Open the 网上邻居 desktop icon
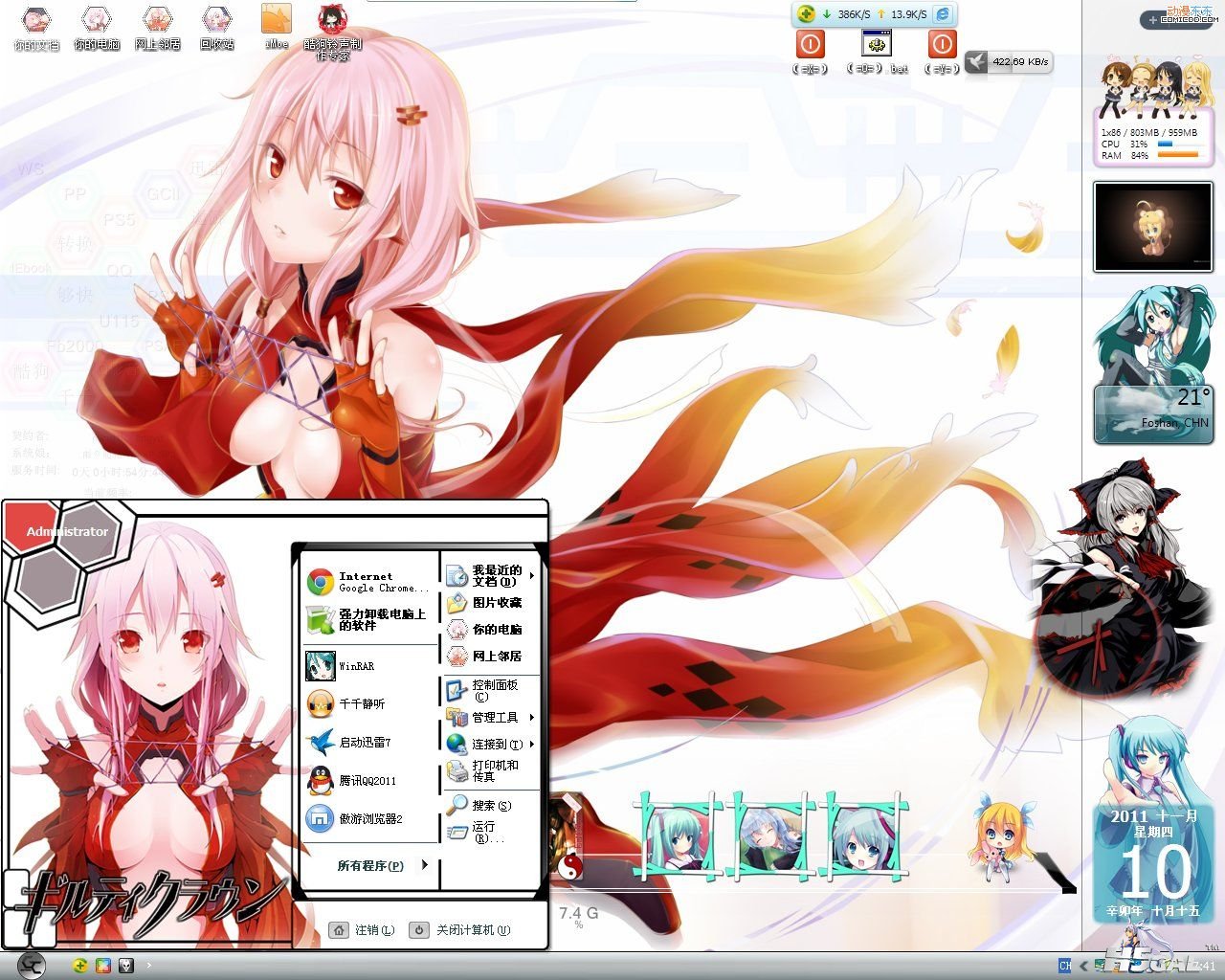The height and width of the screenshot is (980, 1225). point(157,27)
